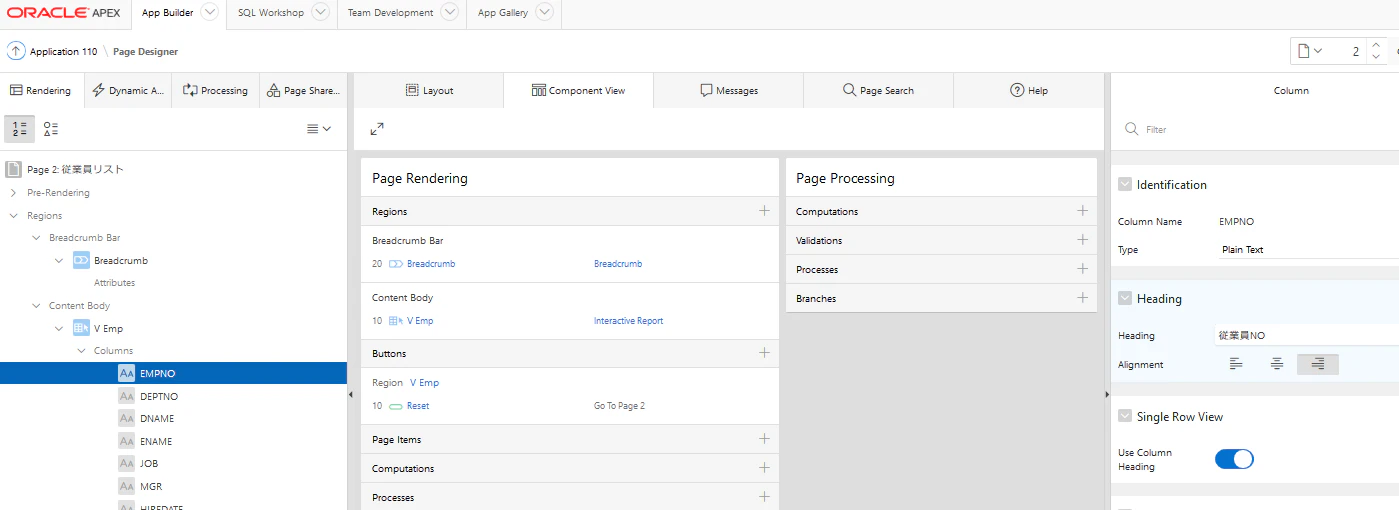Collapse the Heading property group

pyautogui.click(x=1125, y=298)
